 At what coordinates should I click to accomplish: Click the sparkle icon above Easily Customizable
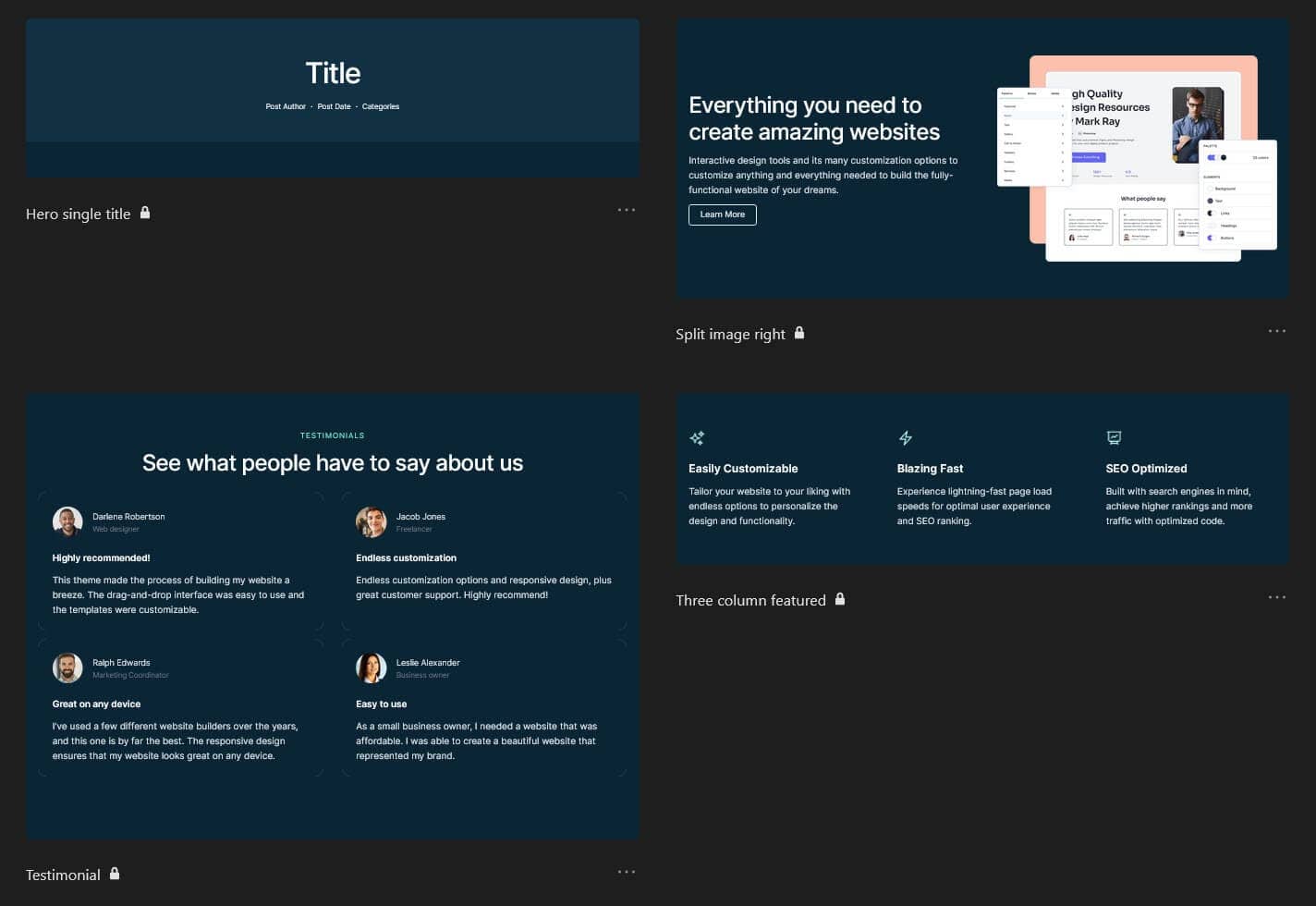tap(697, 437)
